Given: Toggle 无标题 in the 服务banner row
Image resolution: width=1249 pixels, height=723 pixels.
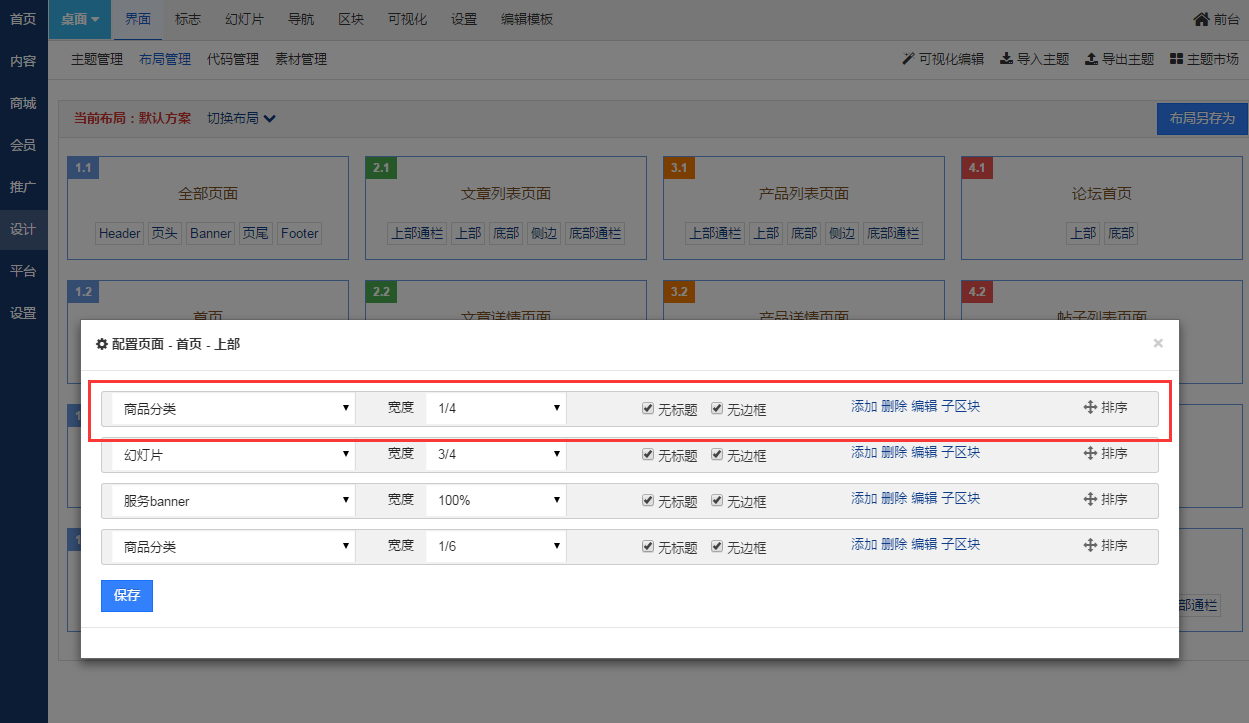Looking at the screenshot, I should [x=648, y=500].
